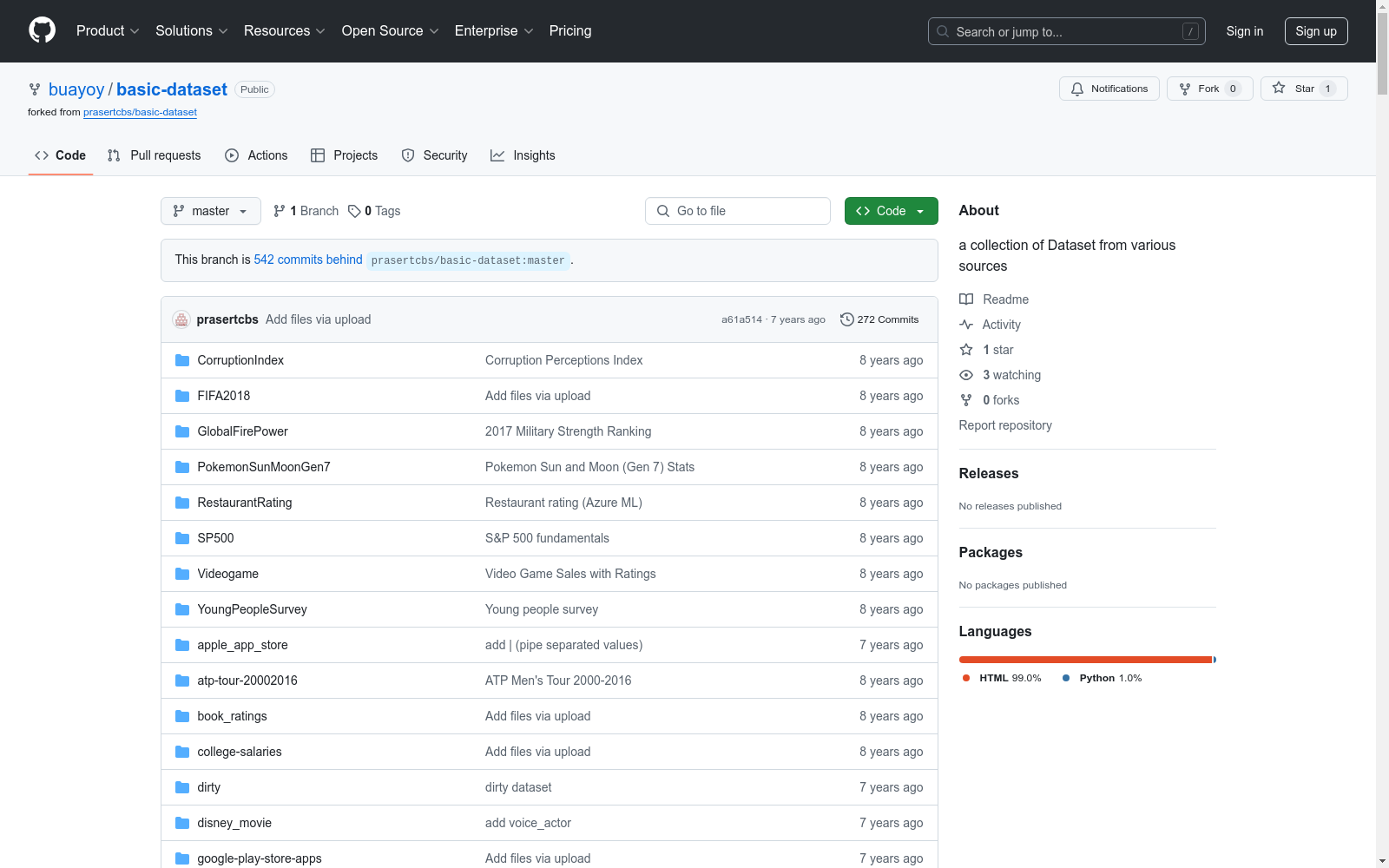Click the commits history clock icon

click(x=846, y=319)
